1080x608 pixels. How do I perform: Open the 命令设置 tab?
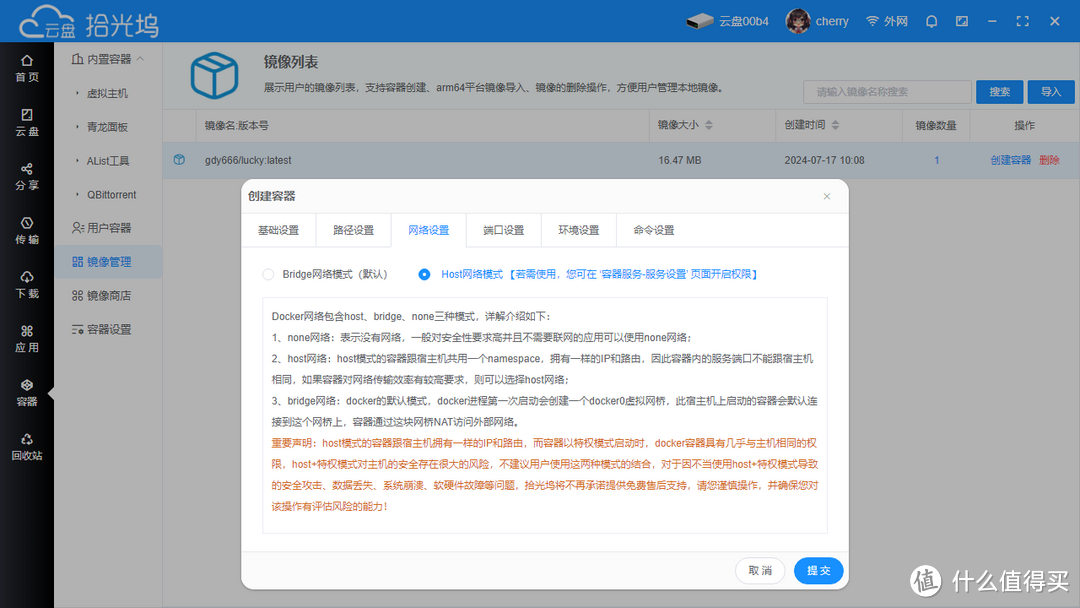[653, 229]
